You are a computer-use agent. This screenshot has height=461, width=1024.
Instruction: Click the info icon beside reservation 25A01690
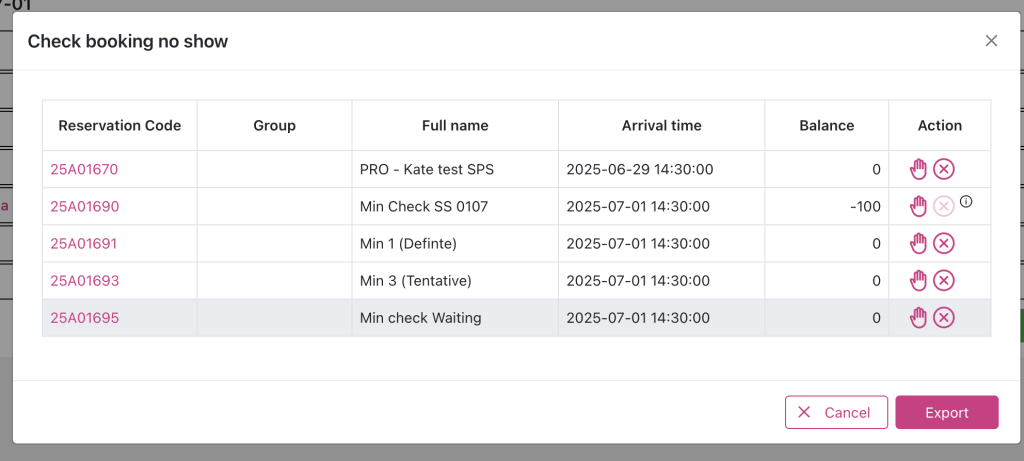click(966, 202)
